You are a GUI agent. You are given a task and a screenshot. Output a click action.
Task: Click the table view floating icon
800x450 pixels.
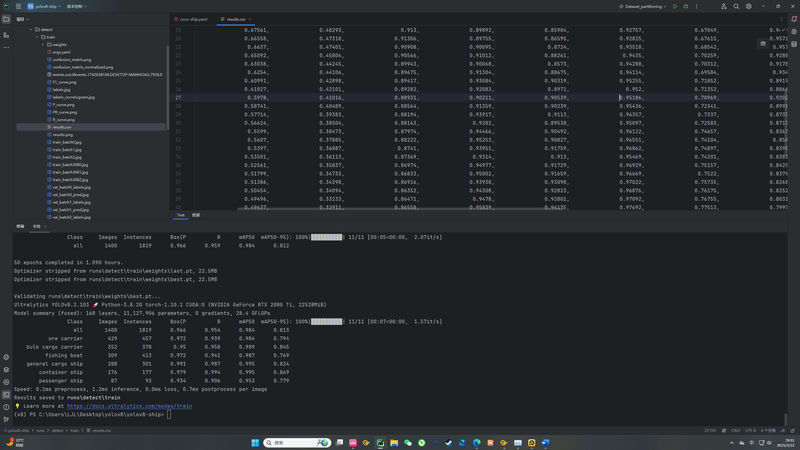pos(763,44)
